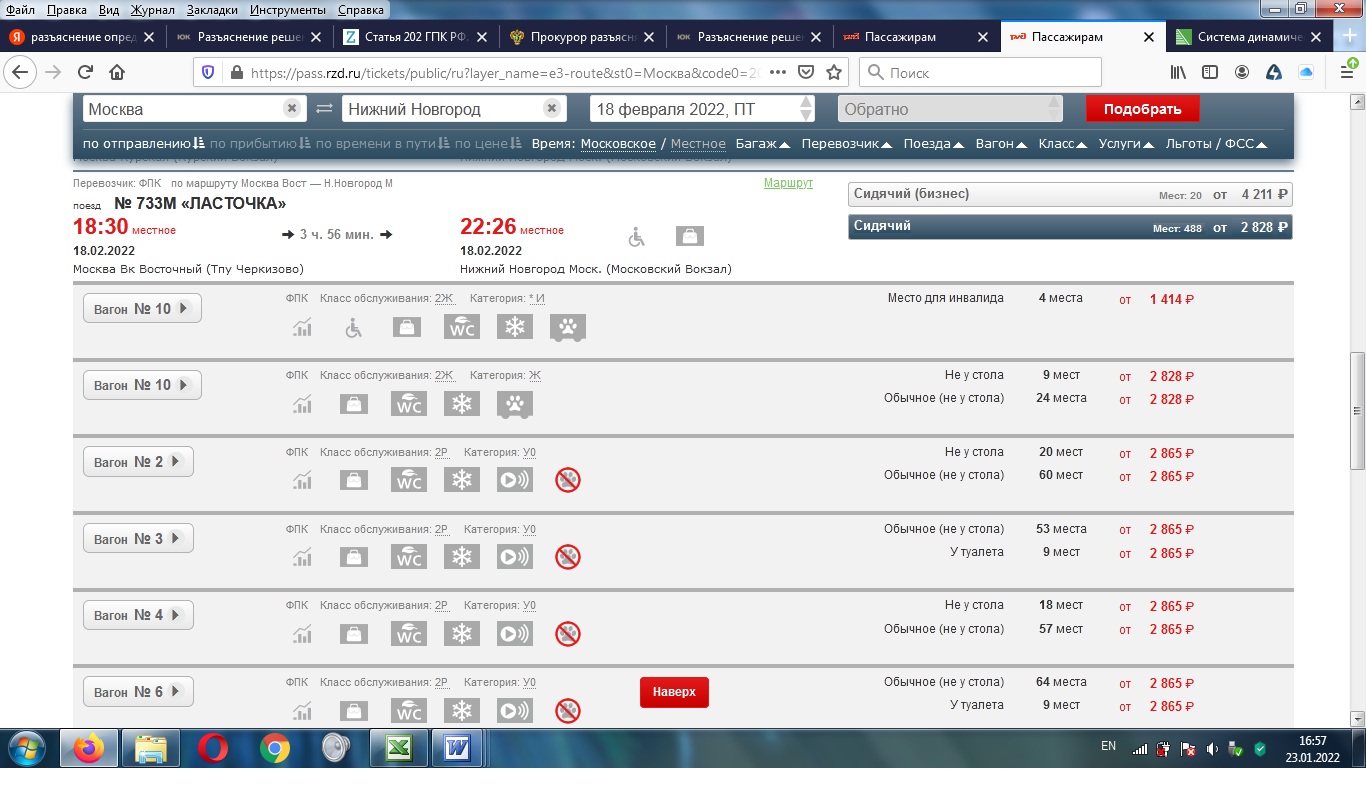This screenshot has height=800, width=1366.
Task: Expand the Вагон № 3 seat map
Action: pos(138,539)
